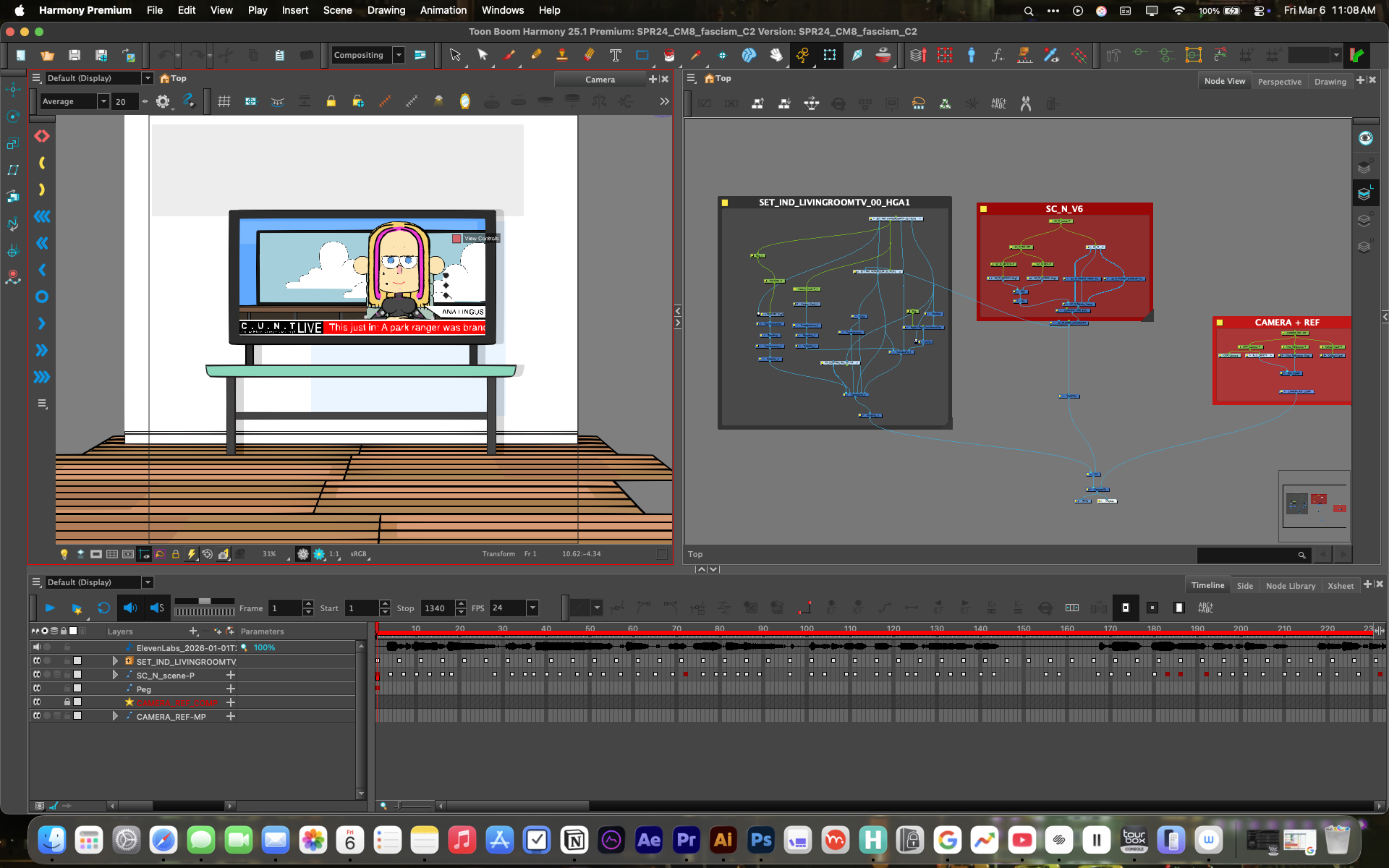Click the Top breadcrumb in Node View
Screen dimensions: 1389x868
[x=723, y=78]
